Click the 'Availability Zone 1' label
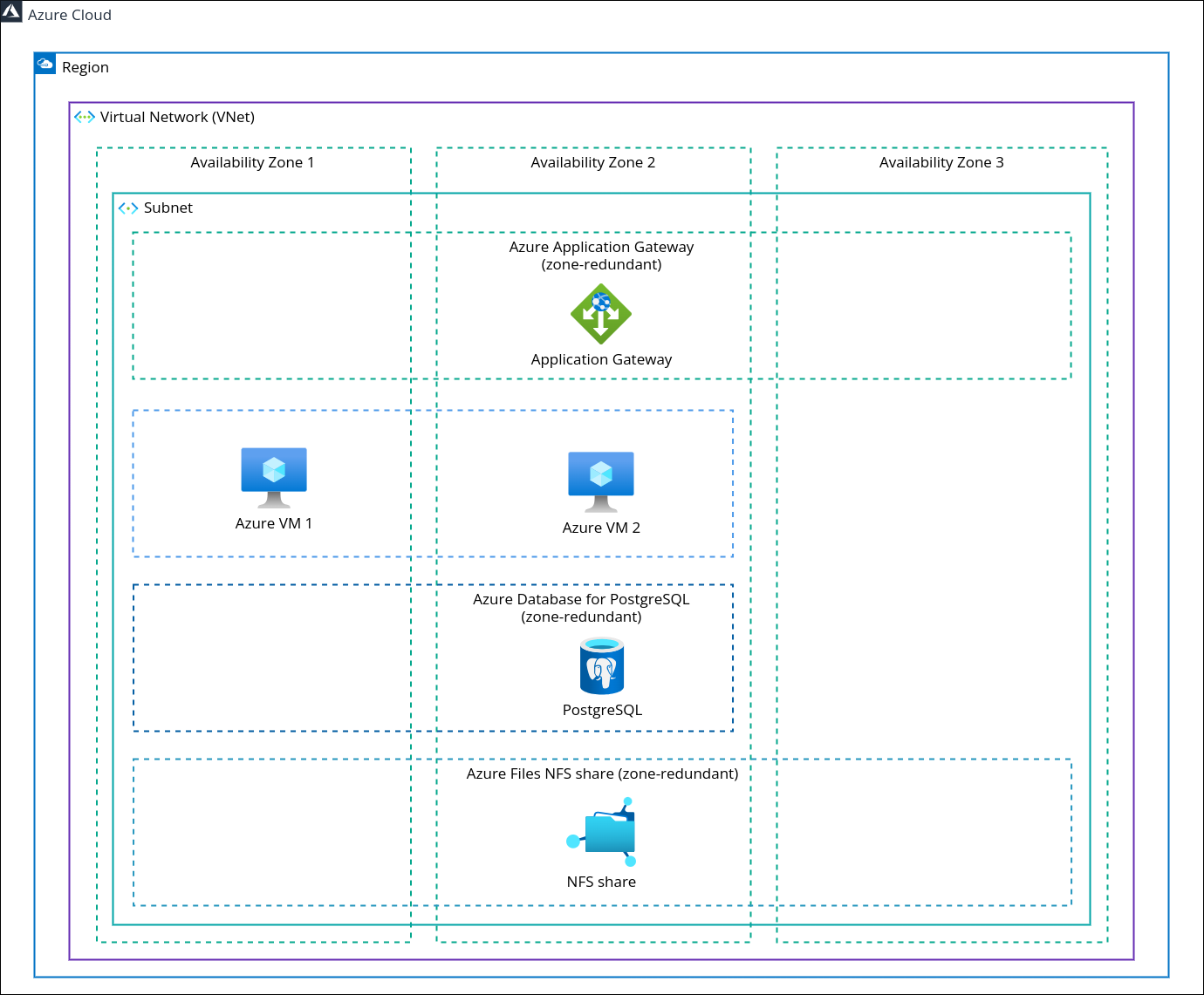 click(x=252, y=162)
